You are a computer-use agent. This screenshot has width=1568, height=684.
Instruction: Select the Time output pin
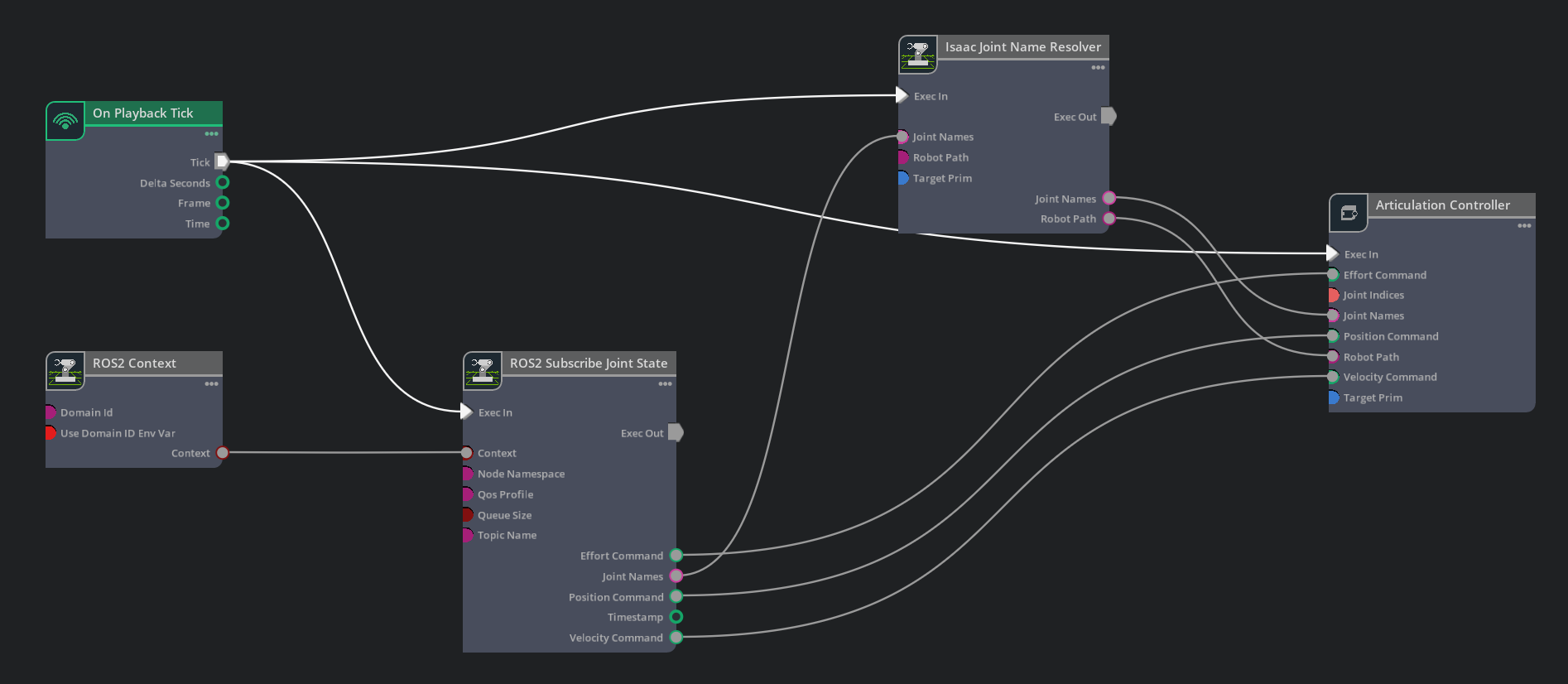point(223,224)
